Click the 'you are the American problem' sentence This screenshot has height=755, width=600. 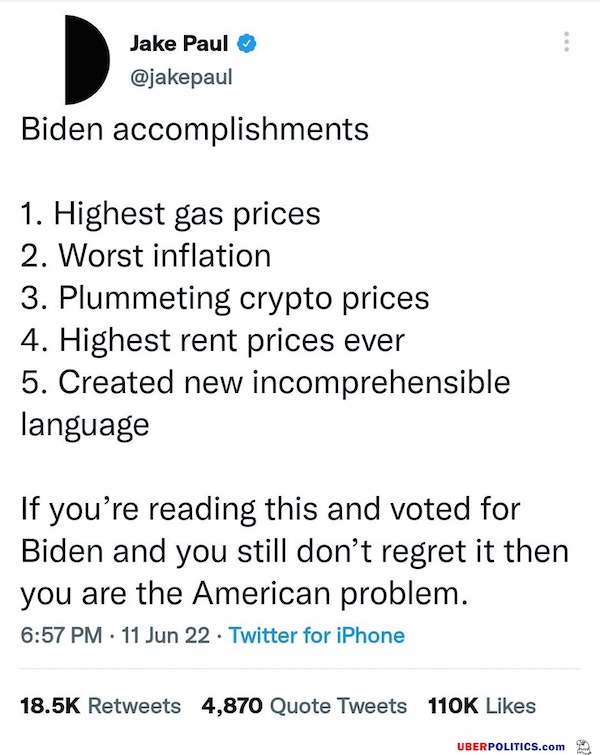tap(244, 592)
